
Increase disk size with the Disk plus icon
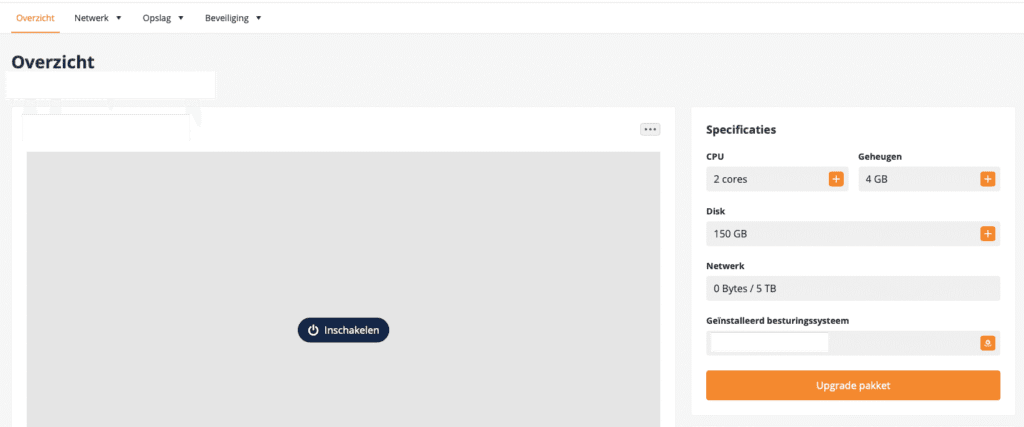pyautogui.click(x=987, y=234)
